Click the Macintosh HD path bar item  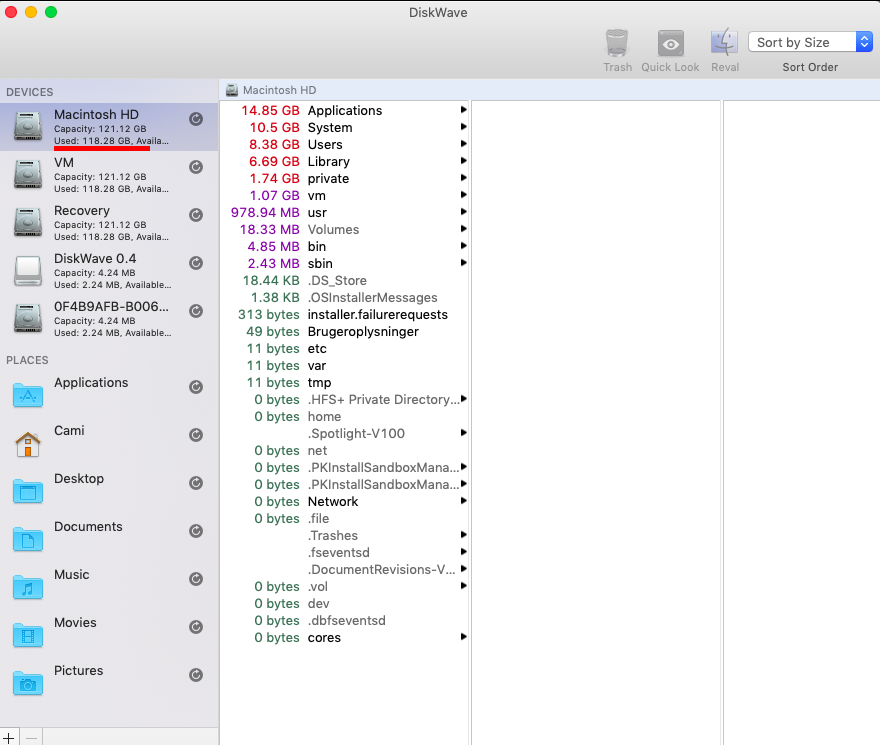coord(271,90)
